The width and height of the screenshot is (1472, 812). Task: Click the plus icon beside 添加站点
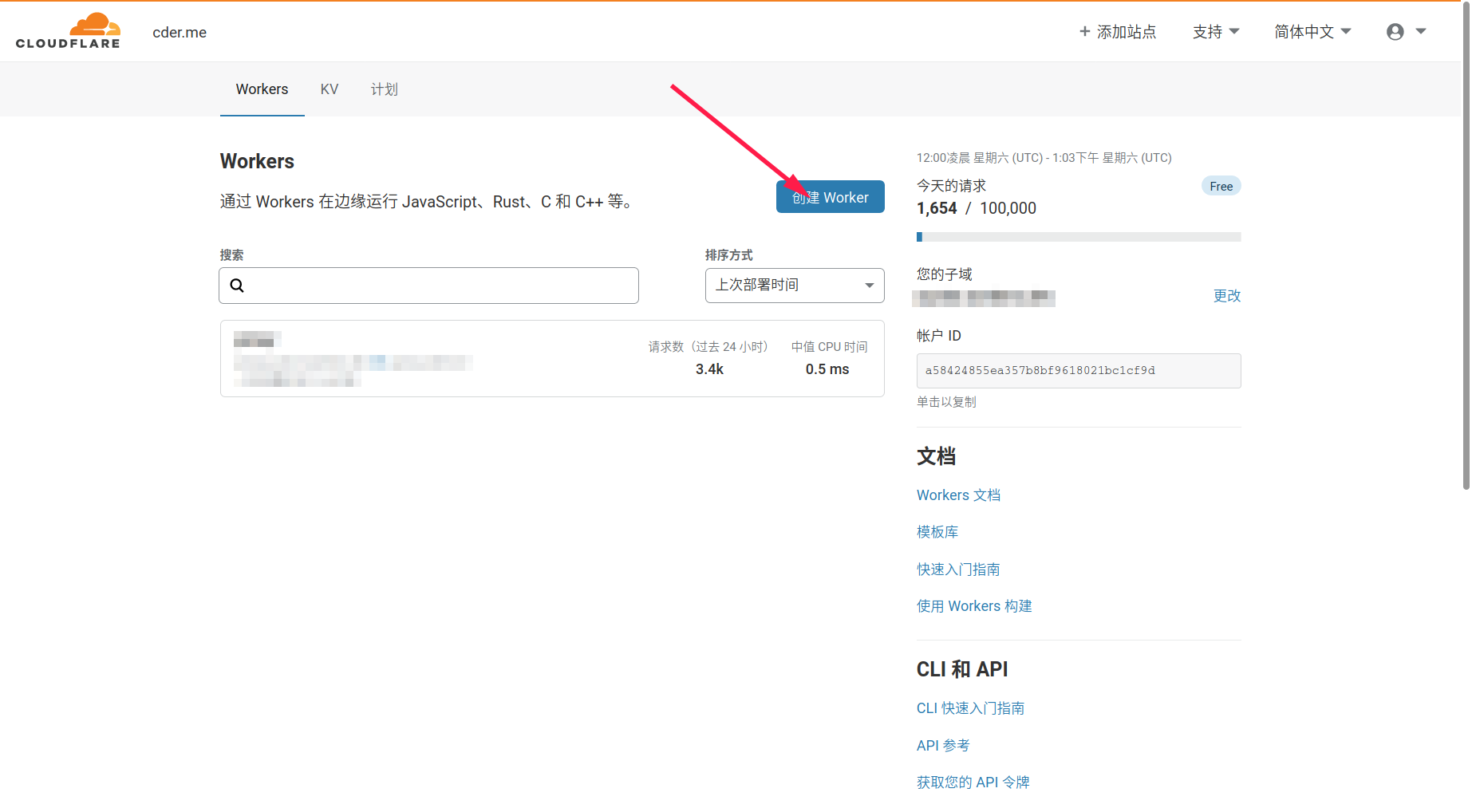(1084, 32)
